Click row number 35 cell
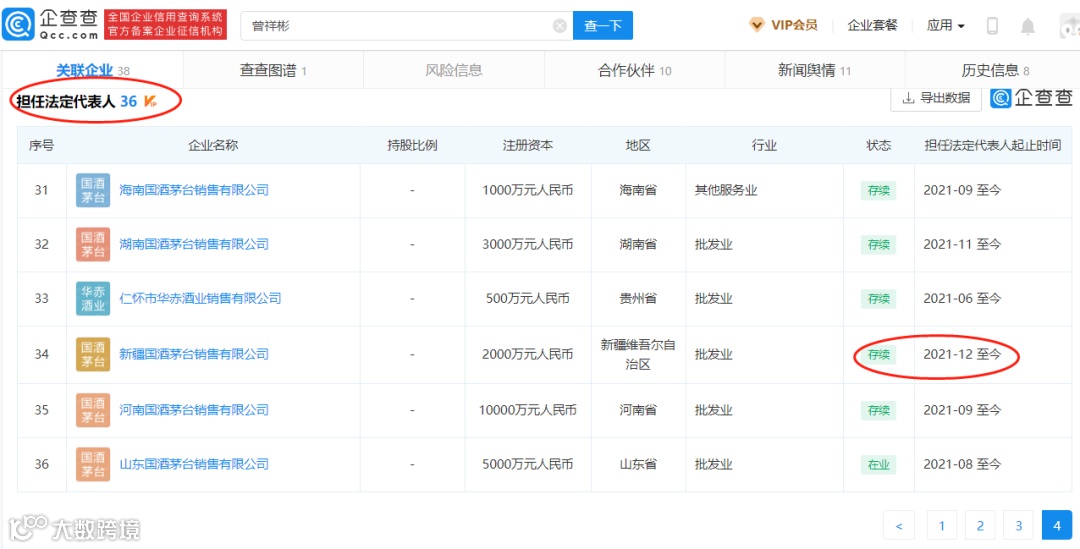Viewport: 1080px width, 549px height. tap(42, 411)
